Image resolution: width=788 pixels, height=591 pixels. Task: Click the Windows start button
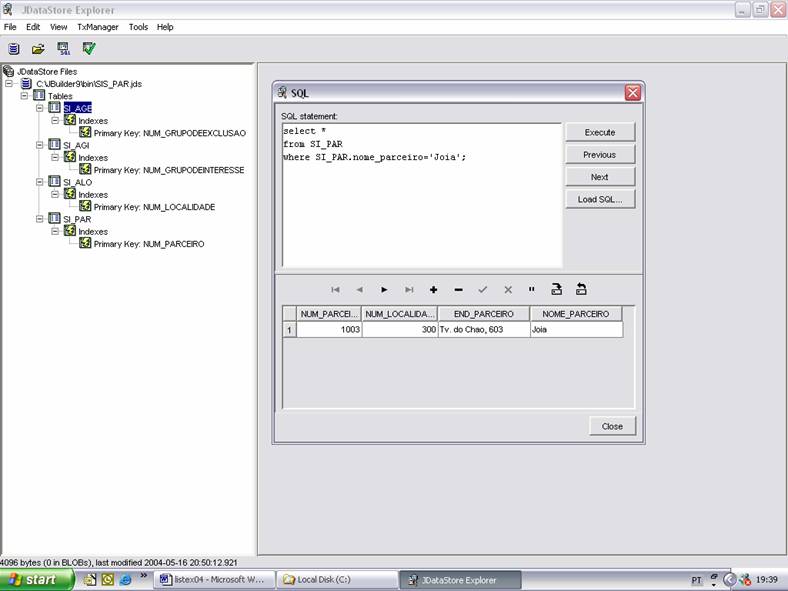coord(37,579)
